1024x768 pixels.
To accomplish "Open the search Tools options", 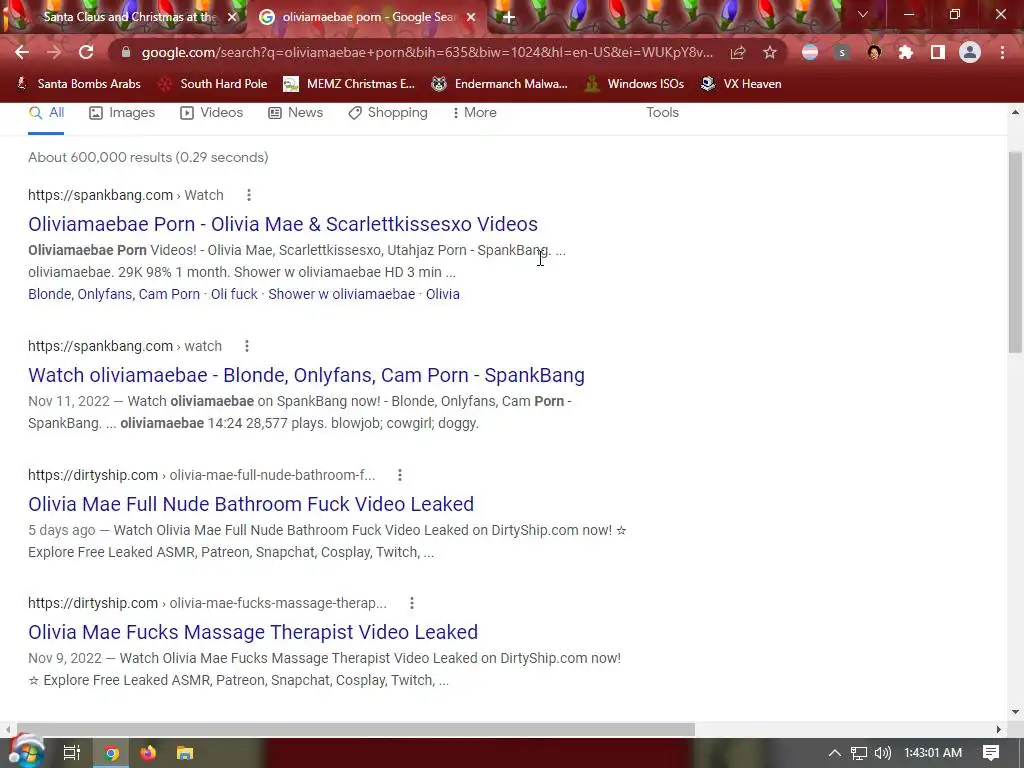I will 662,113.
